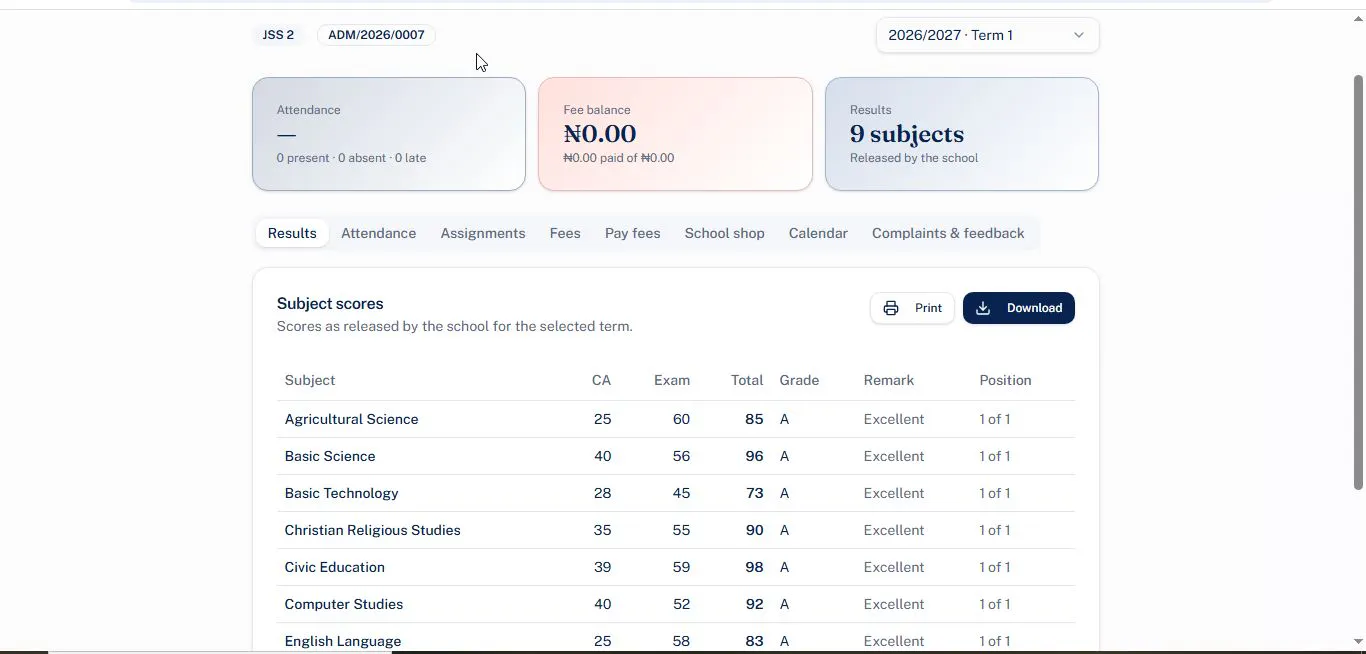1366x654 pixels.
Task: Click the Subject scores heading
Action: pos(330,303)
